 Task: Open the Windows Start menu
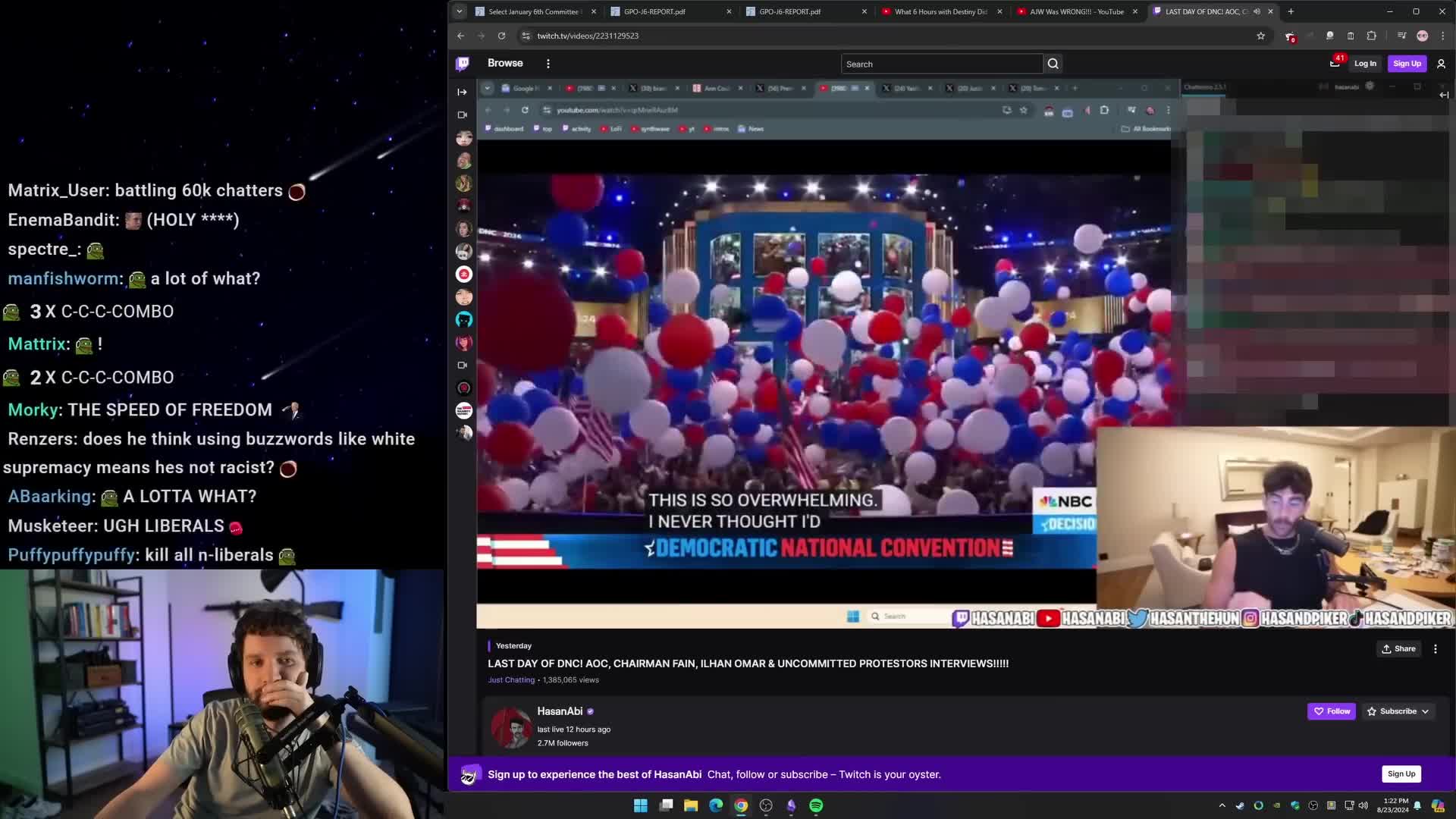pos(641,805)
